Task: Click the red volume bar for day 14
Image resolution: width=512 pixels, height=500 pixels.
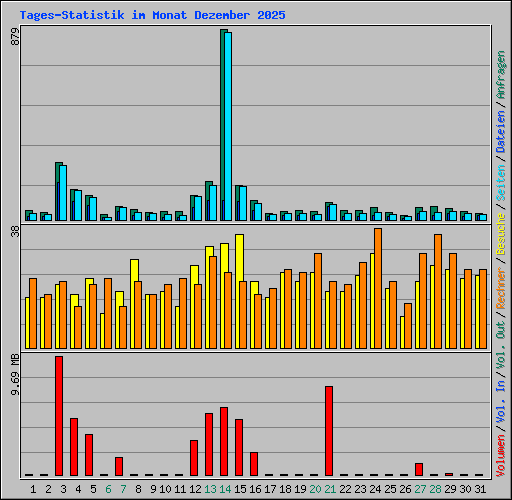Action: (x=224, y=441)
